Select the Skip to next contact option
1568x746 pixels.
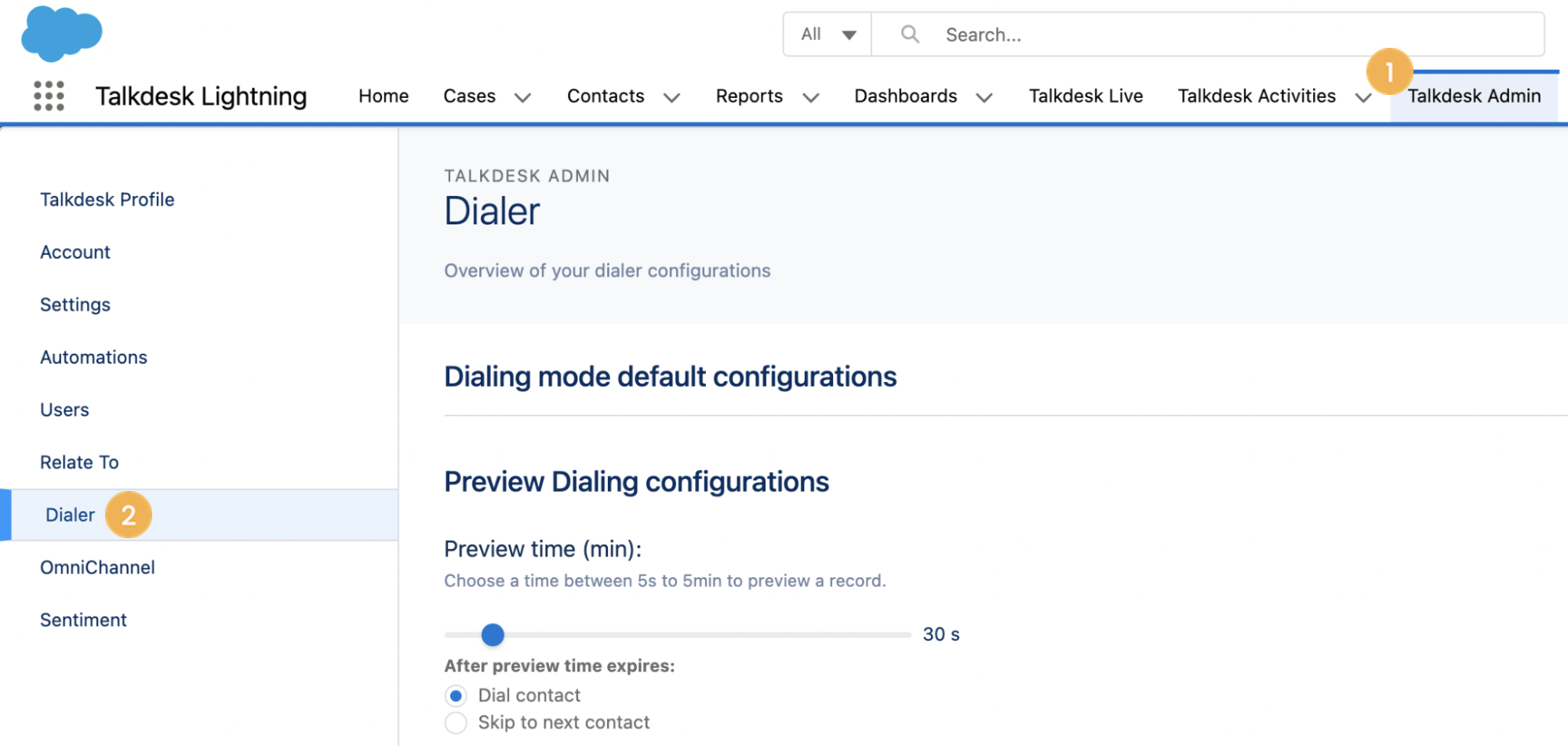pos(456,722)
